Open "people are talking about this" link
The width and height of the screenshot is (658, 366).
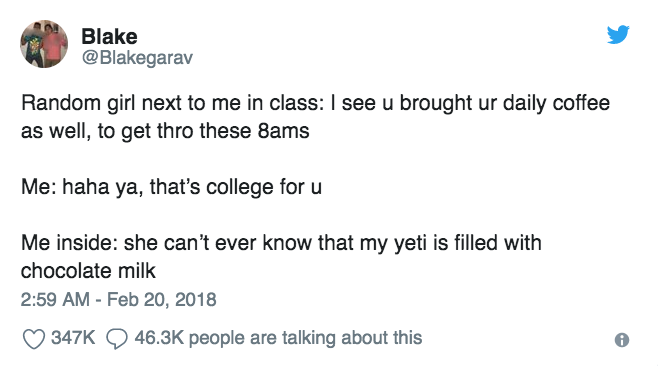click(x=305, y=338)
